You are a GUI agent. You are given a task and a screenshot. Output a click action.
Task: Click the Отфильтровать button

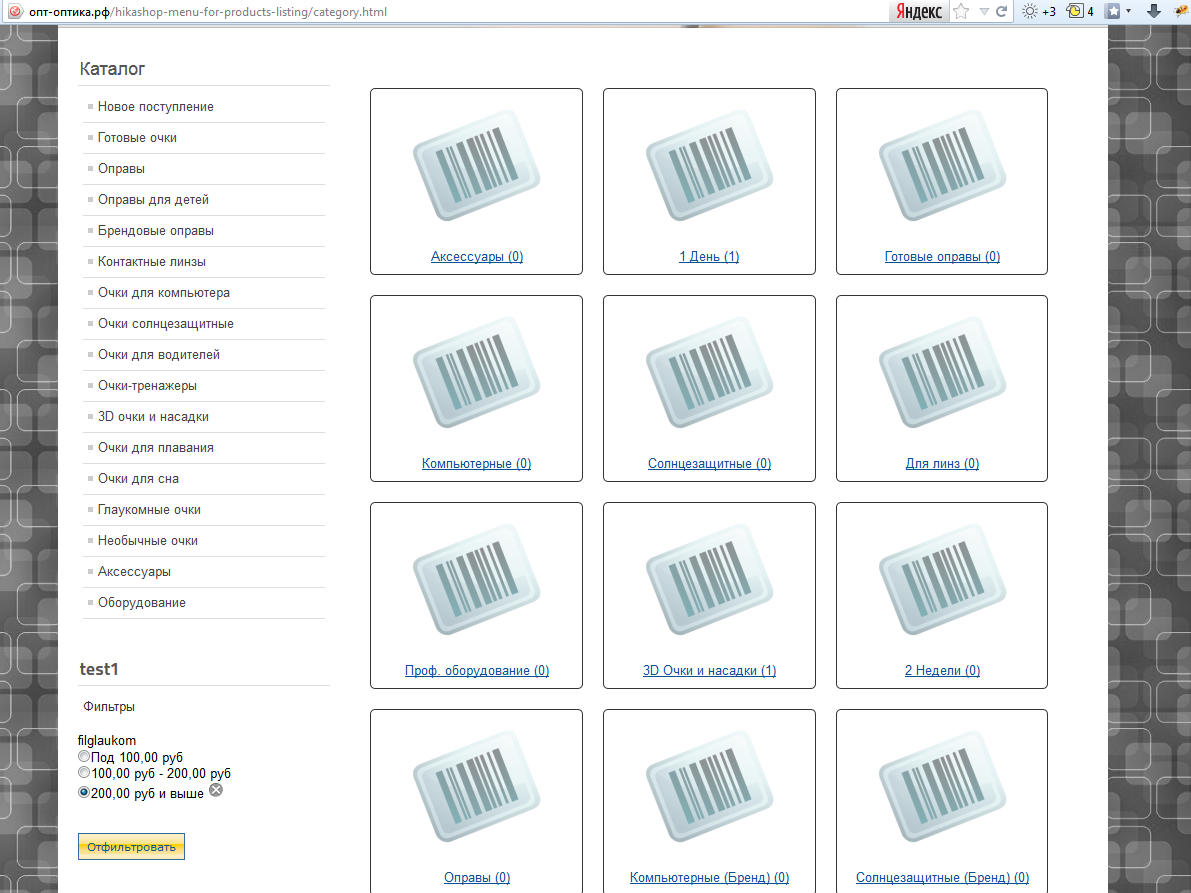[131, 847]
